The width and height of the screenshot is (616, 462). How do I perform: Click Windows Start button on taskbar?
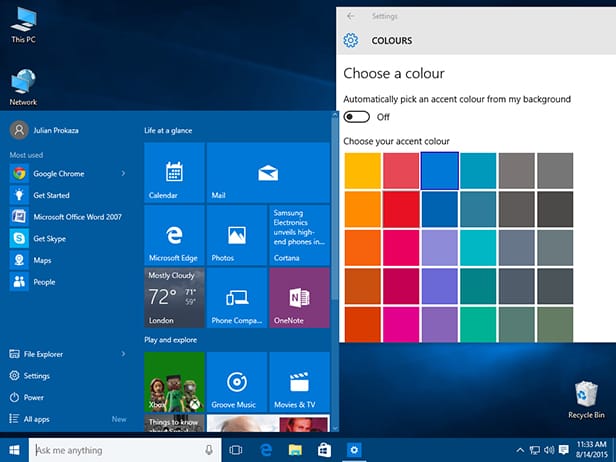click(x=14, y=450)
